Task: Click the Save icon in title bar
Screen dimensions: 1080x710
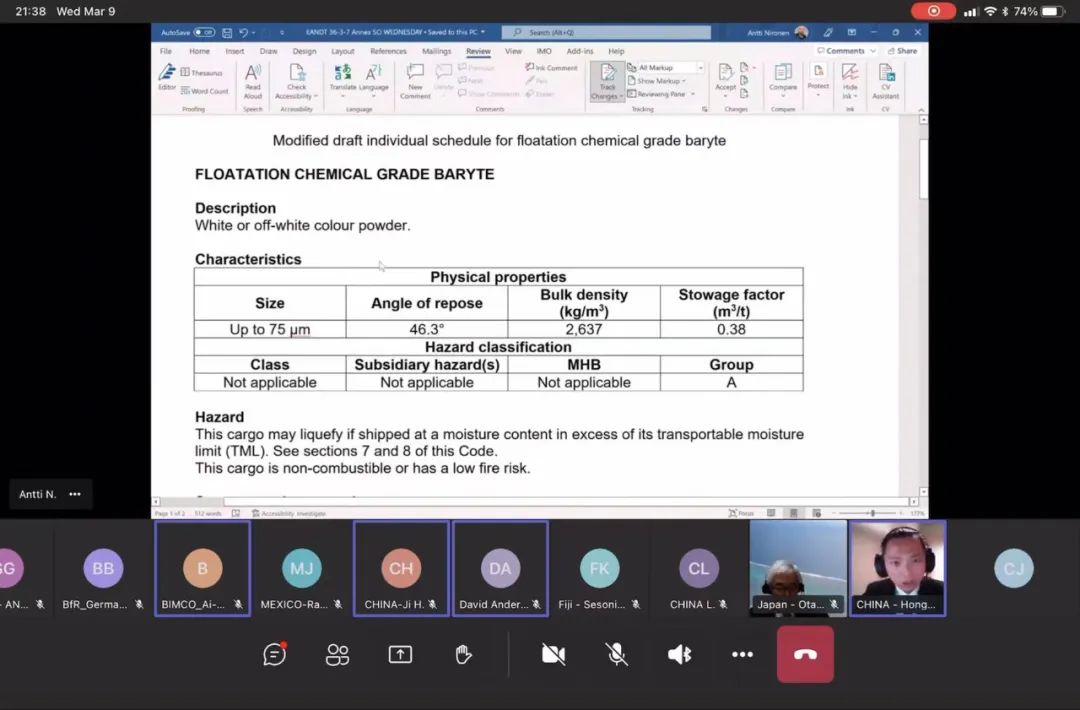Action: coord(227,32)
